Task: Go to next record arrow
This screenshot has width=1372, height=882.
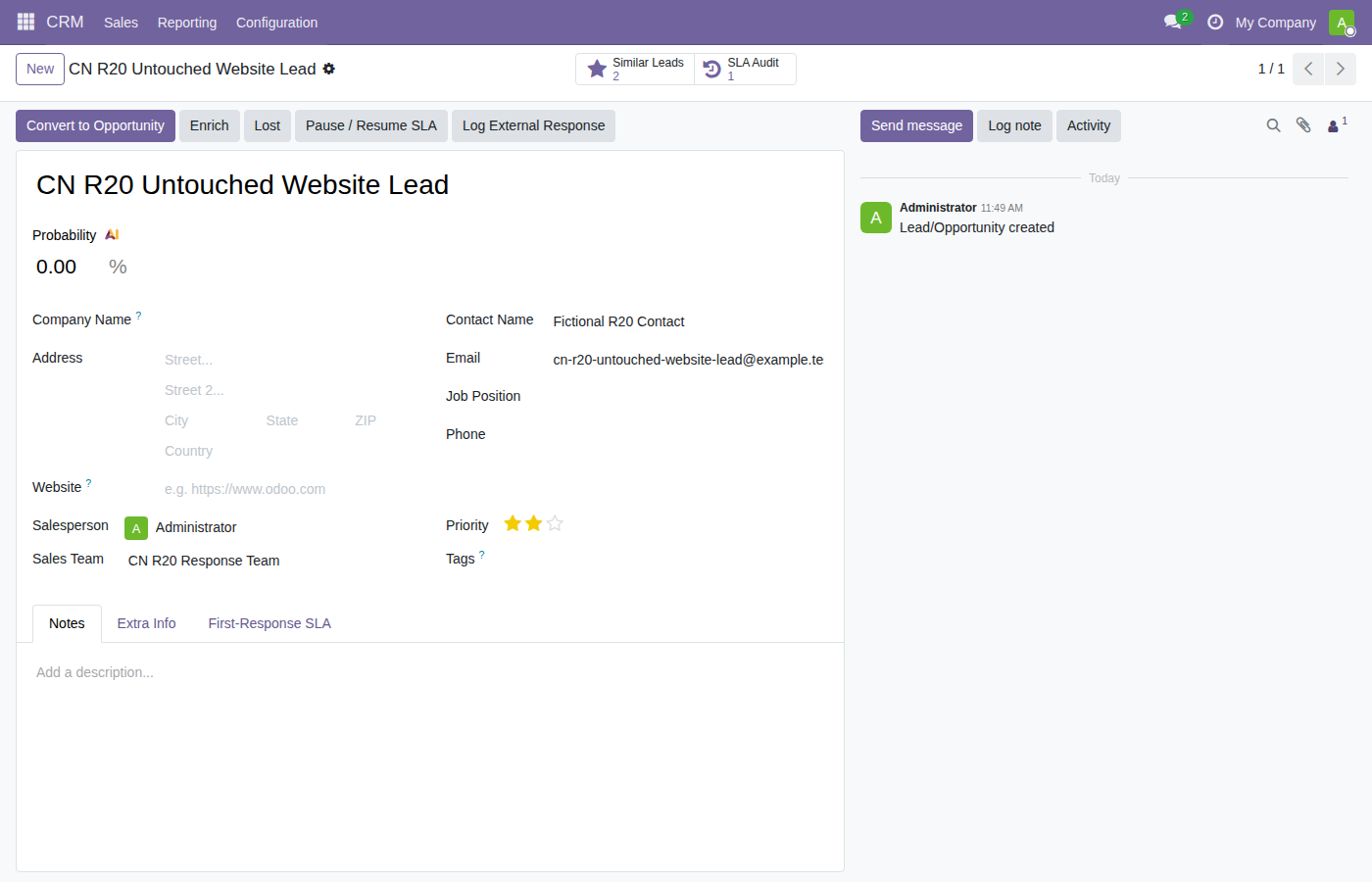Action: [1341, 69]
